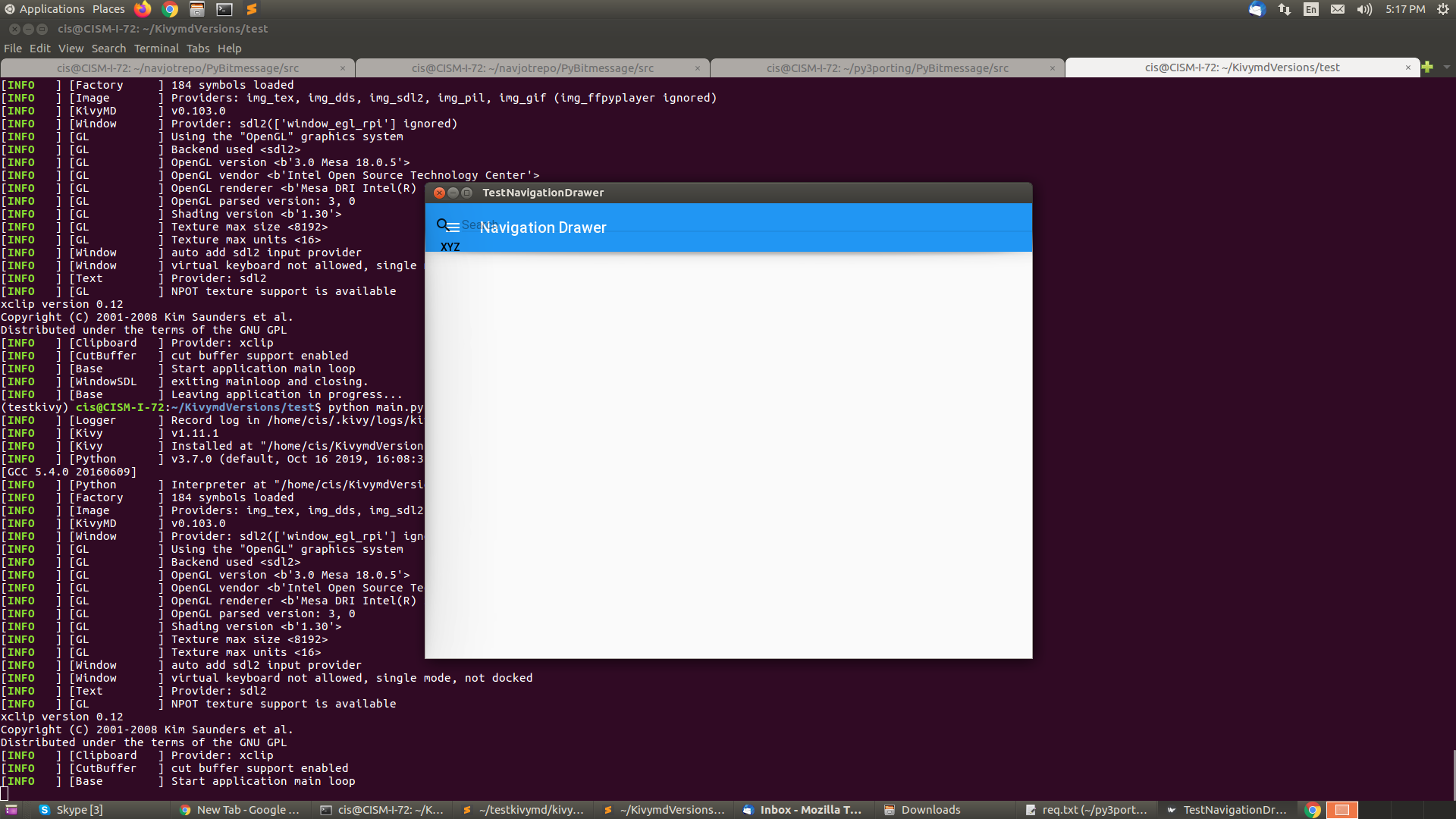Open a new tab with the green plus button
The width and height of the screenshot is (1456, 819).
point(1429,67)
